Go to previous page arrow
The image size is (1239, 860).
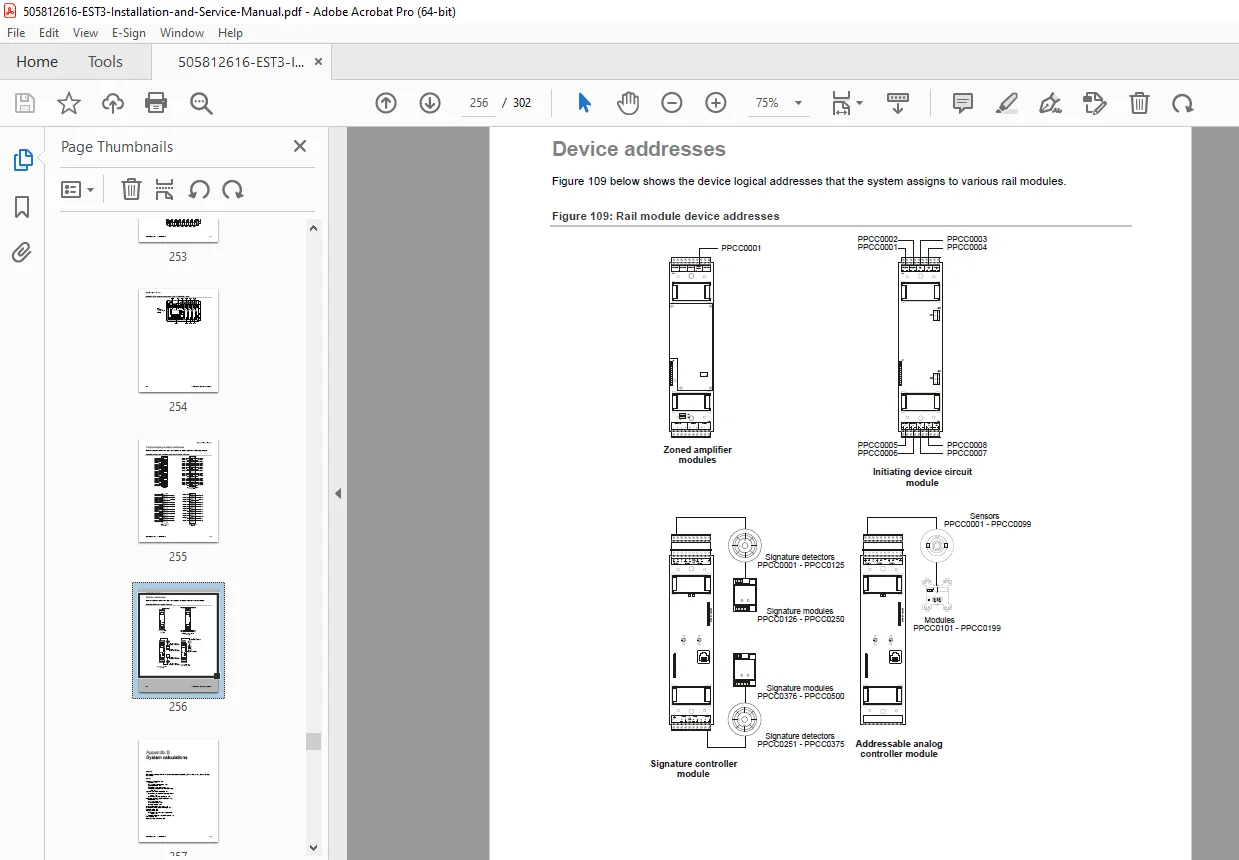[386, 103]
